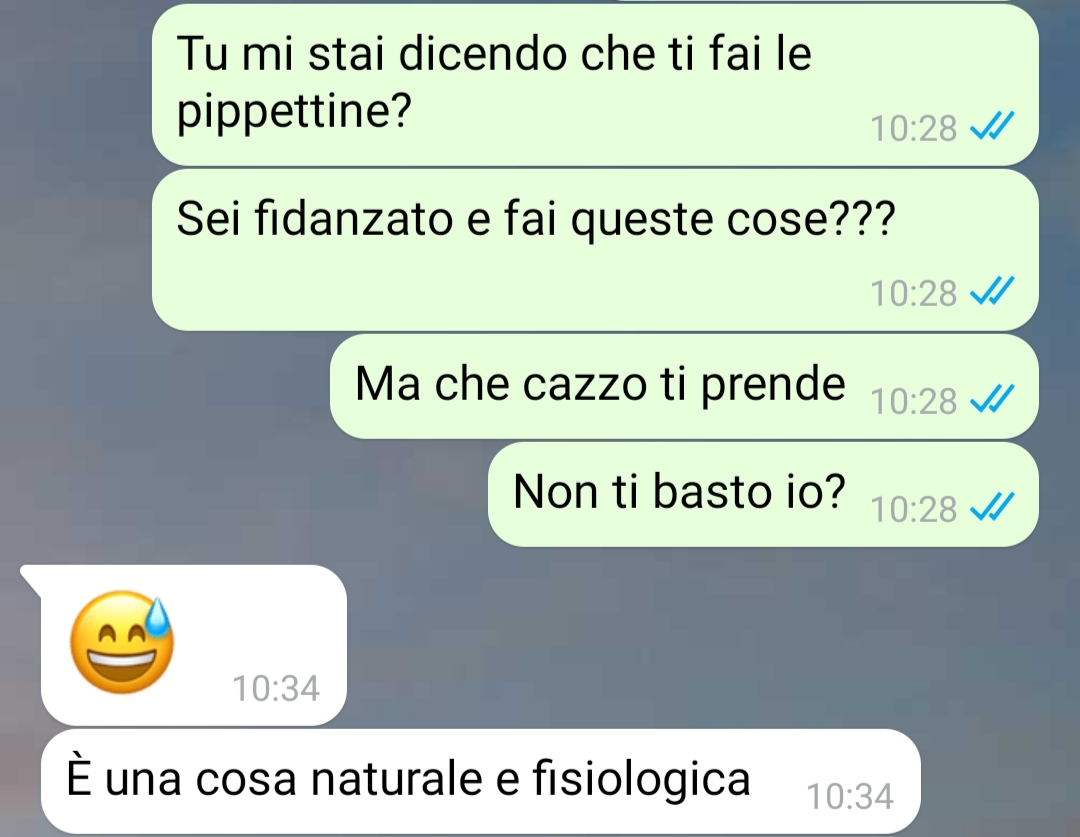This screenshot has width=1080, height=837.
Task: Tap the 10:28 timestamp on the 'pippettine?' message
Action: 913,128
